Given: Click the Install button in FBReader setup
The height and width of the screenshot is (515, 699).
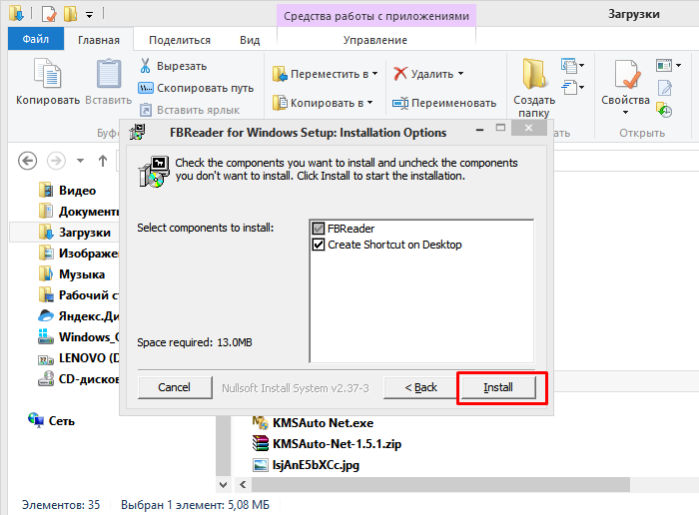Looking at the screenshot, I should pyautogui.click(x=498, y=387).
